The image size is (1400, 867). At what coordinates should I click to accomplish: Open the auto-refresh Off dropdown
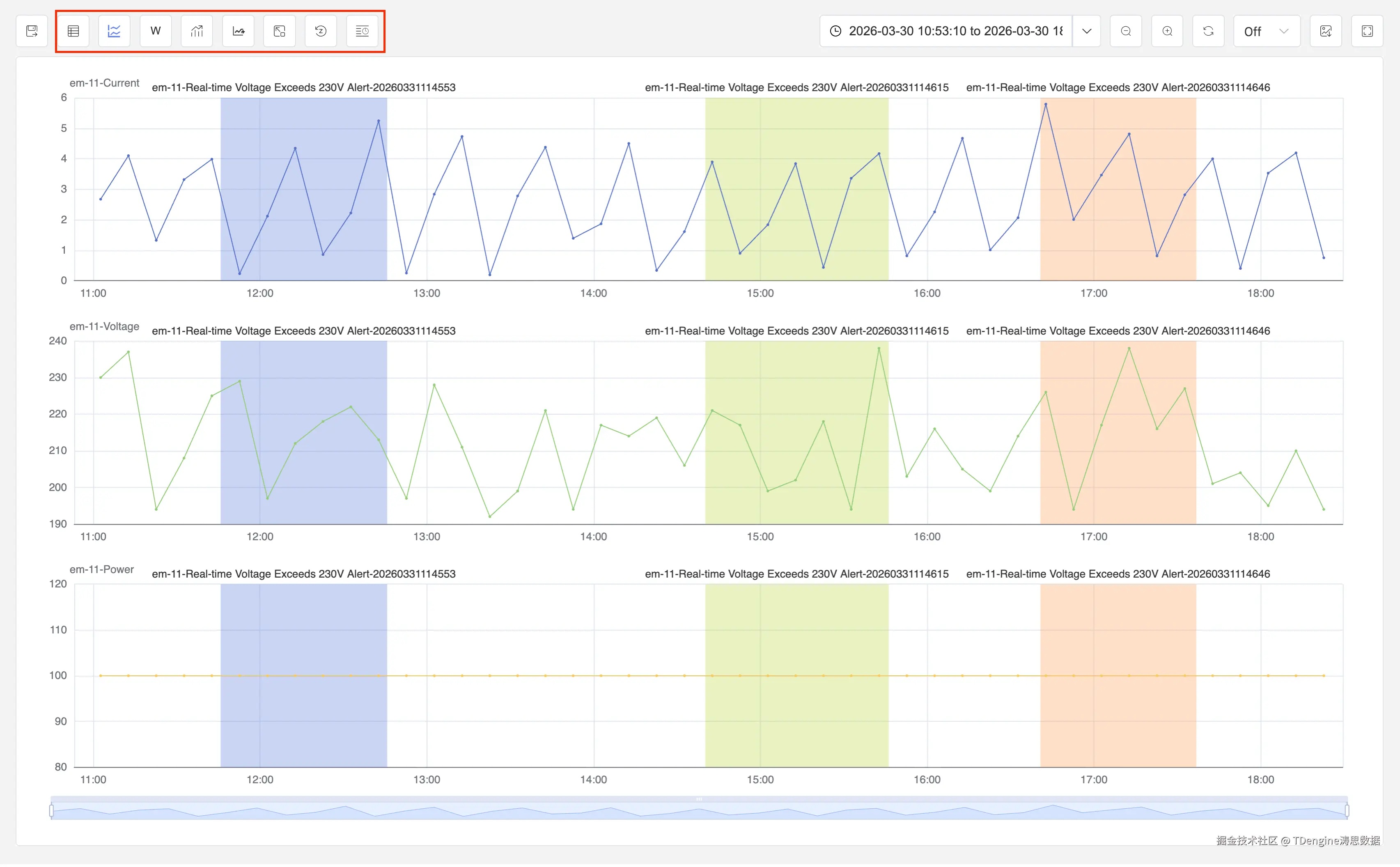coord(1267,31)
